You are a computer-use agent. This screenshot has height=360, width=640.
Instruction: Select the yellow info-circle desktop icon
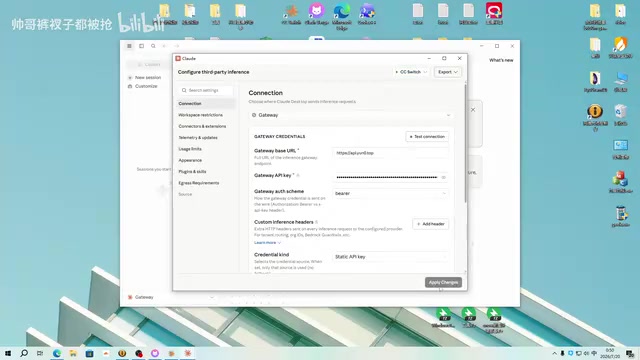(595, 118)
